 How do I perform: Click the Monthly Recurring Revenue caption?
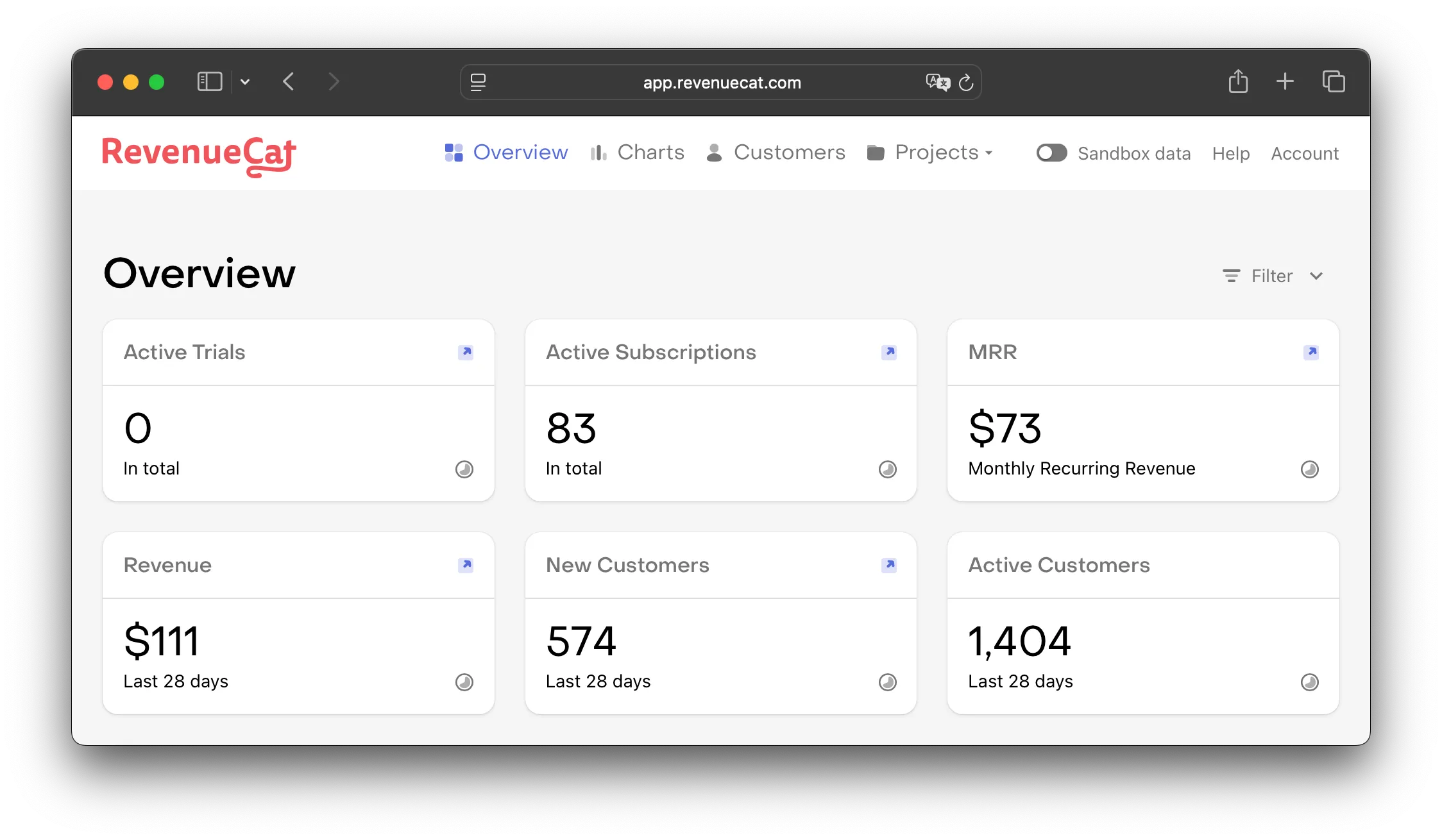coord(1081,469)
